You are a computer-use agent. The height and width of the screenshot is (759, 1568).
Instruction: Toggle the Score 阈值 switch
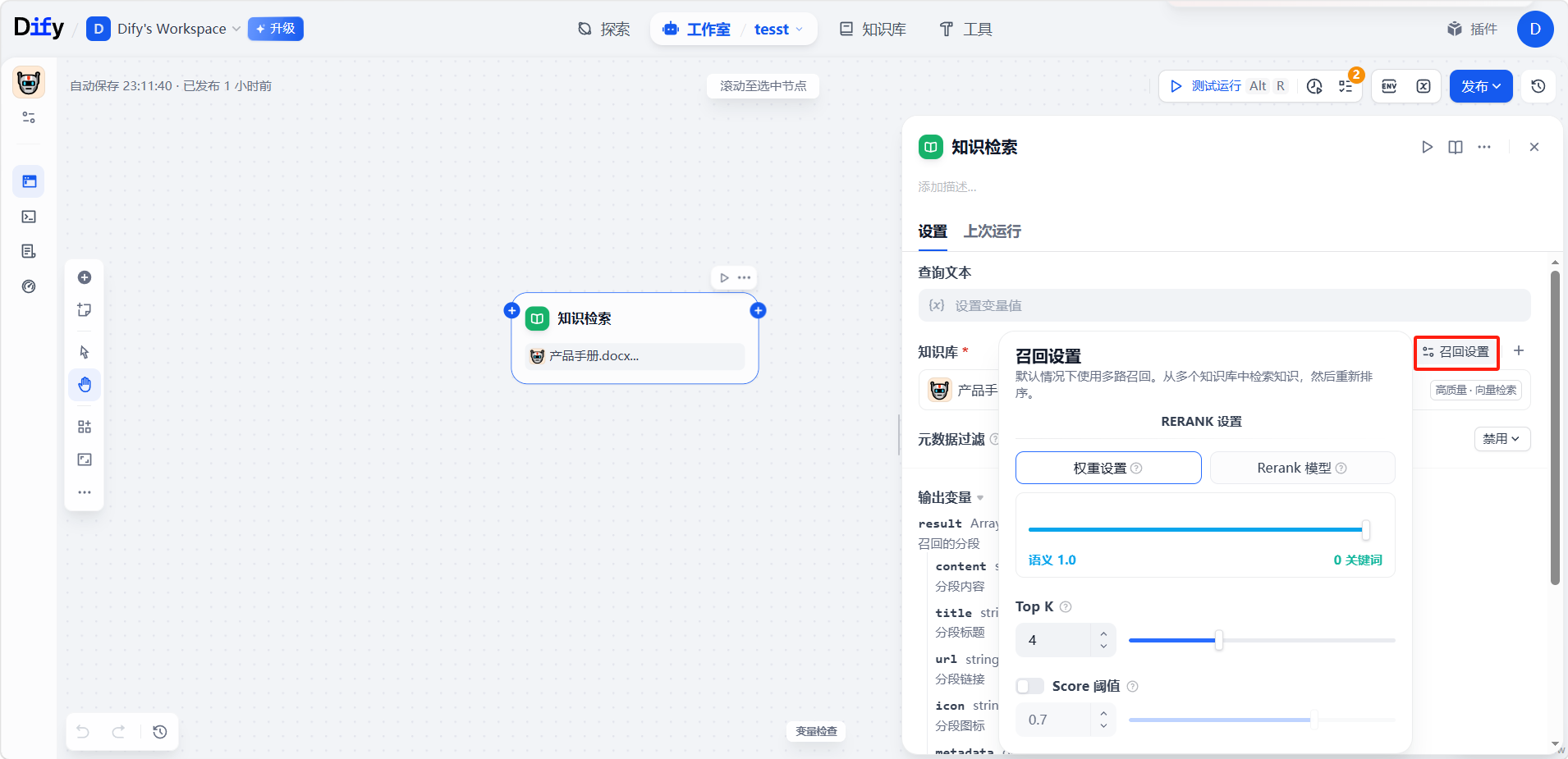pos(1029,686)
